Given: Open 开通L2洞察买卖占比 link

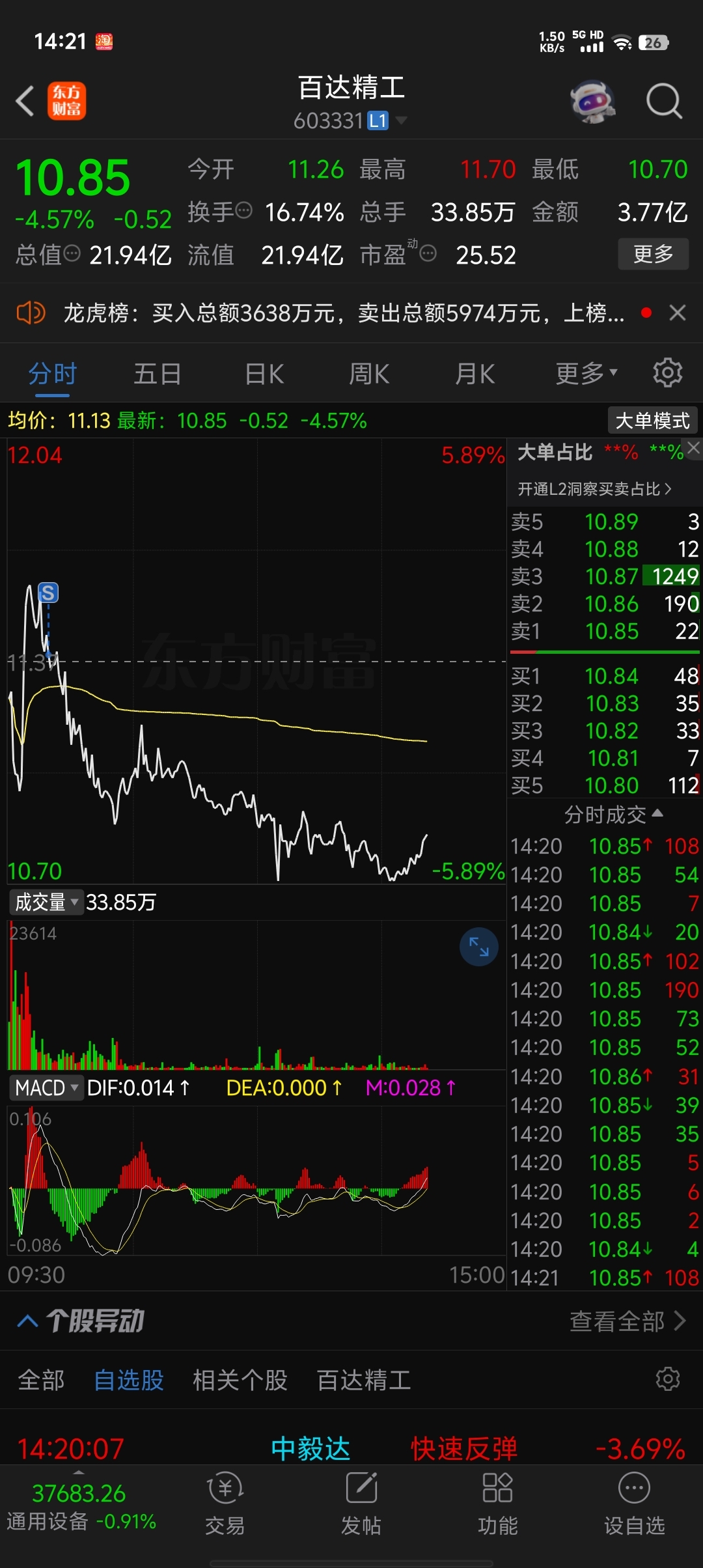Looking at the screenshot, I should coord(594,489).
